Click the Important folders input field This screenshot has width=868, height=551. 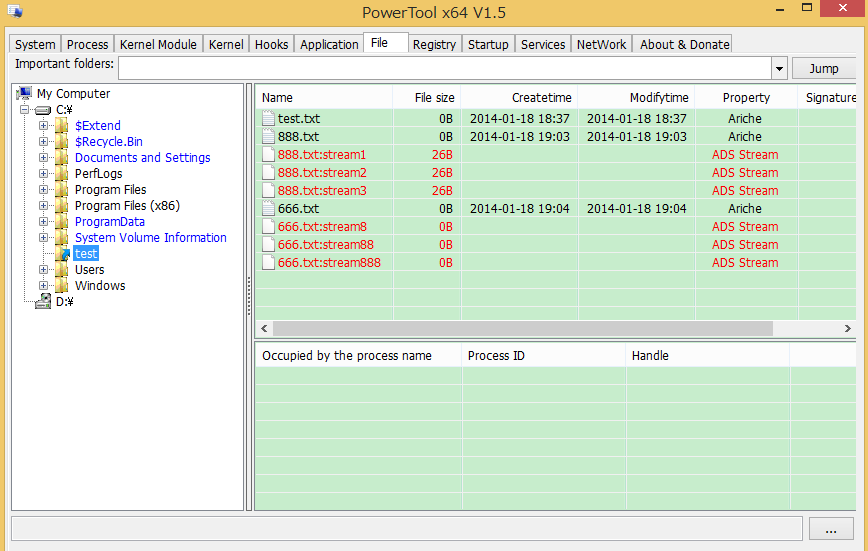(445, 69)
